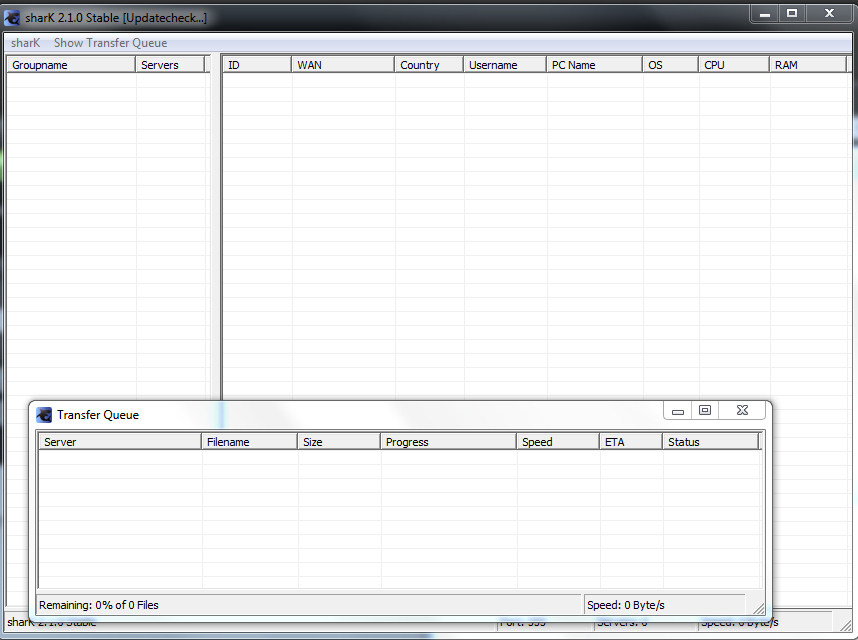
Task: Open Show Transfer Queue menu item
Action: 111,43
